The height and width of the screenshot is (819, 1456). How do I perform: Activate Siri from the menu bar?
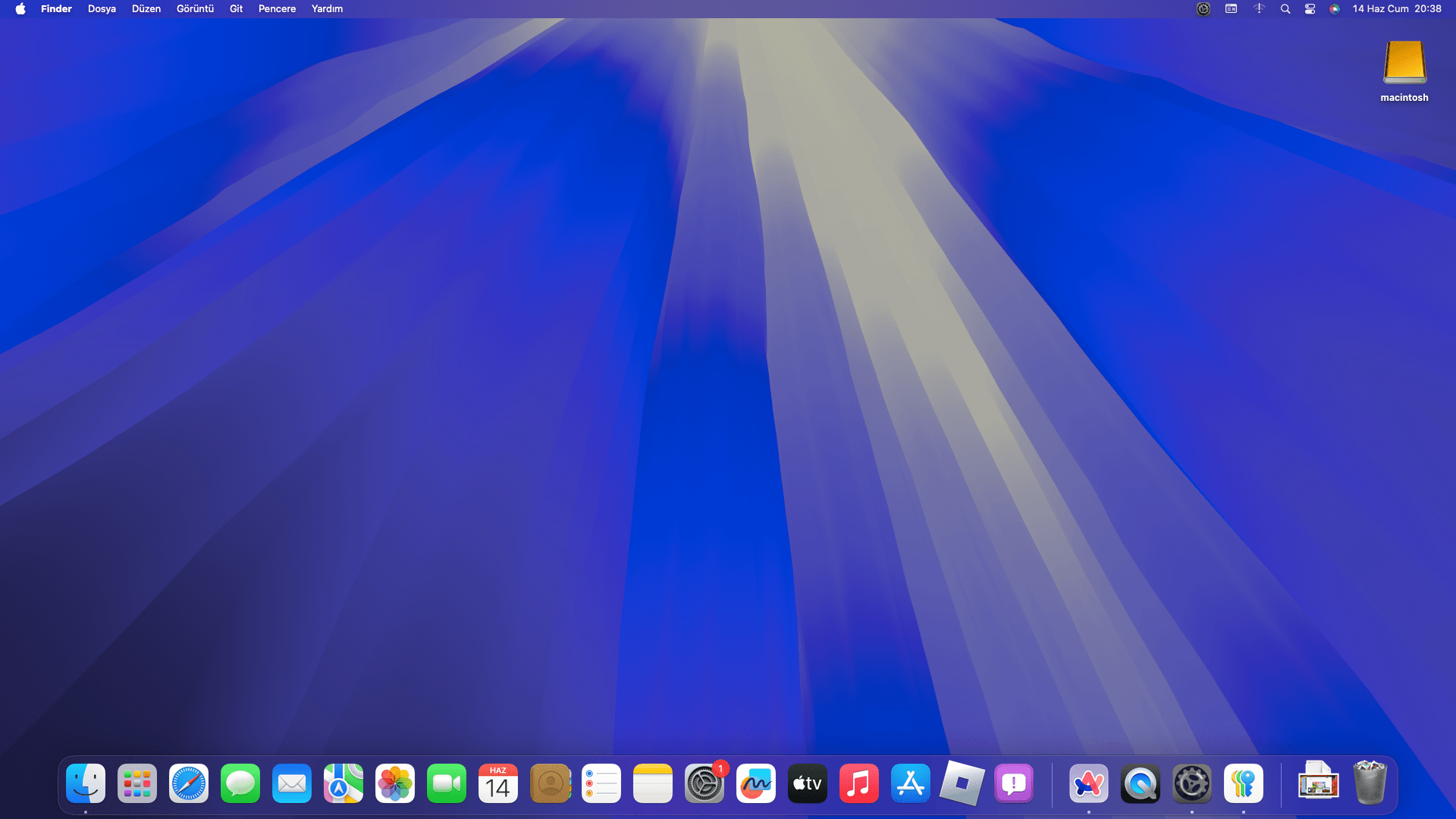1335,9
